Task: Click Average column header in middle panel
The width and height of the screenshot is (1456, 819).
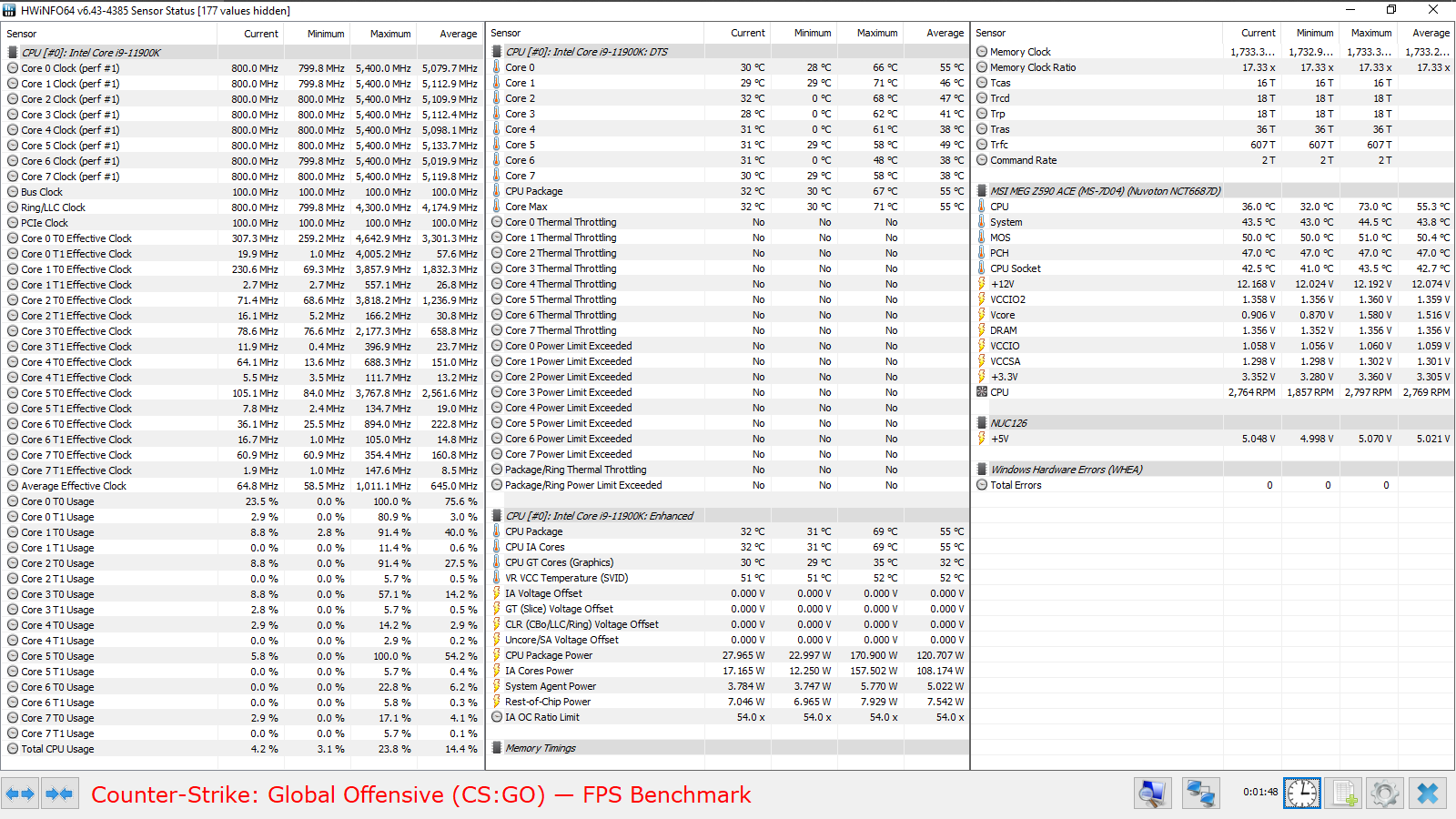Action: [x=935, y=33]
